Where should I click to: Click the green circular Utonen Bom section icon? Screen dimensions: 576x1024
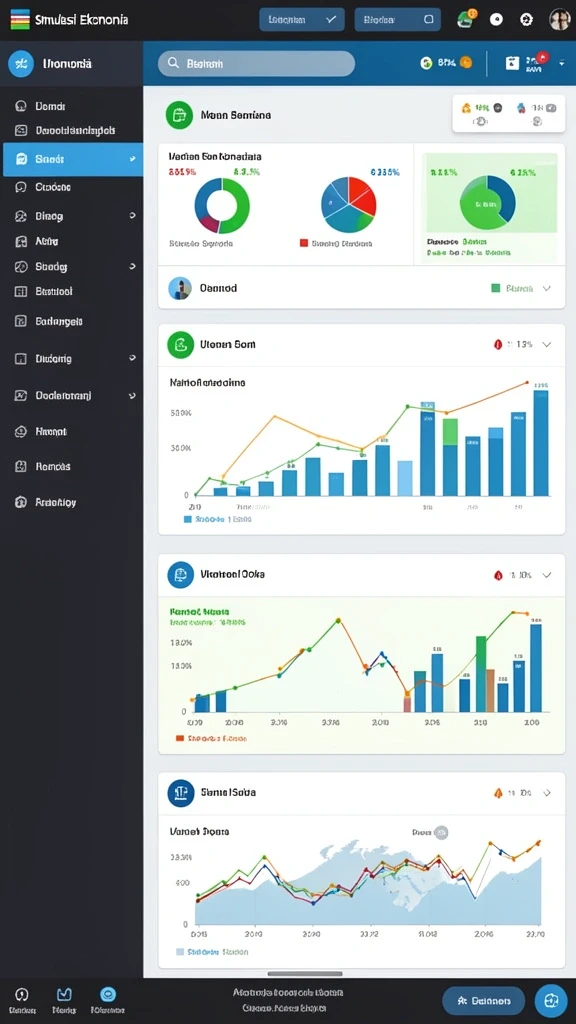point(180,344)
